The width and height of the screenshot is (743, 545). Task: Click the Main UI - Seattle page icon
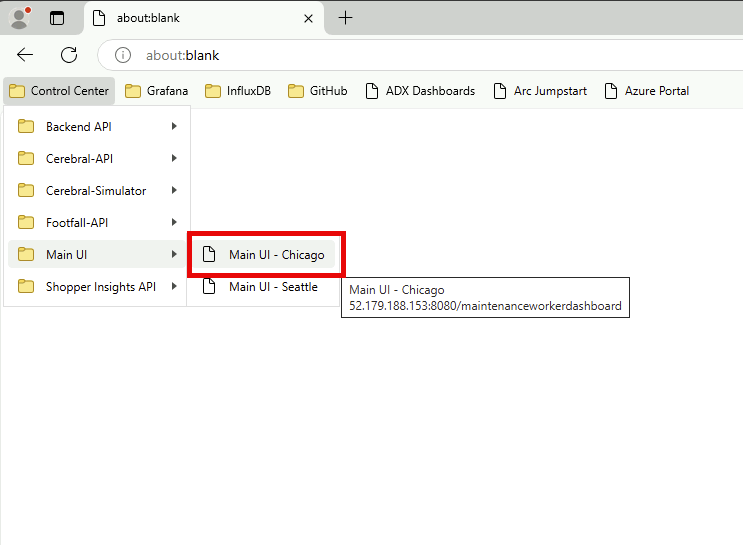tap(209, 286)
